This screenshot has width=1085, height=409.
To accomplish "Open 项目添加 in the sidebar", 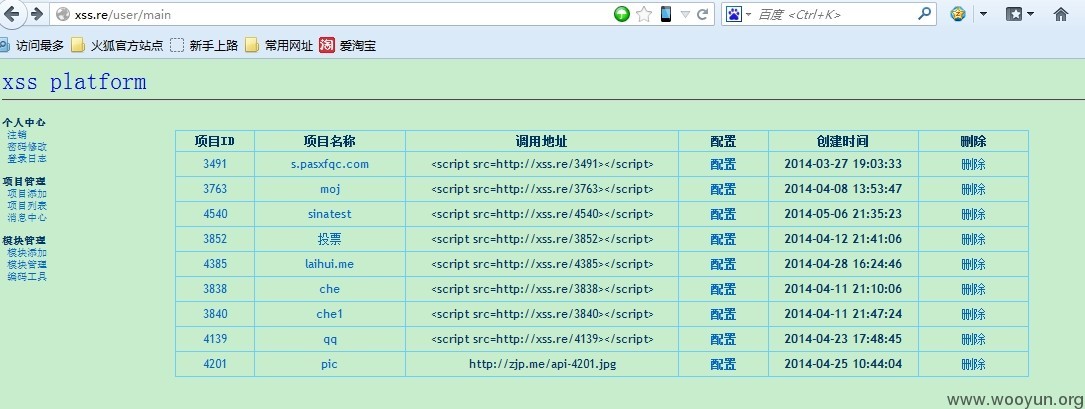I will click(27, 194).
